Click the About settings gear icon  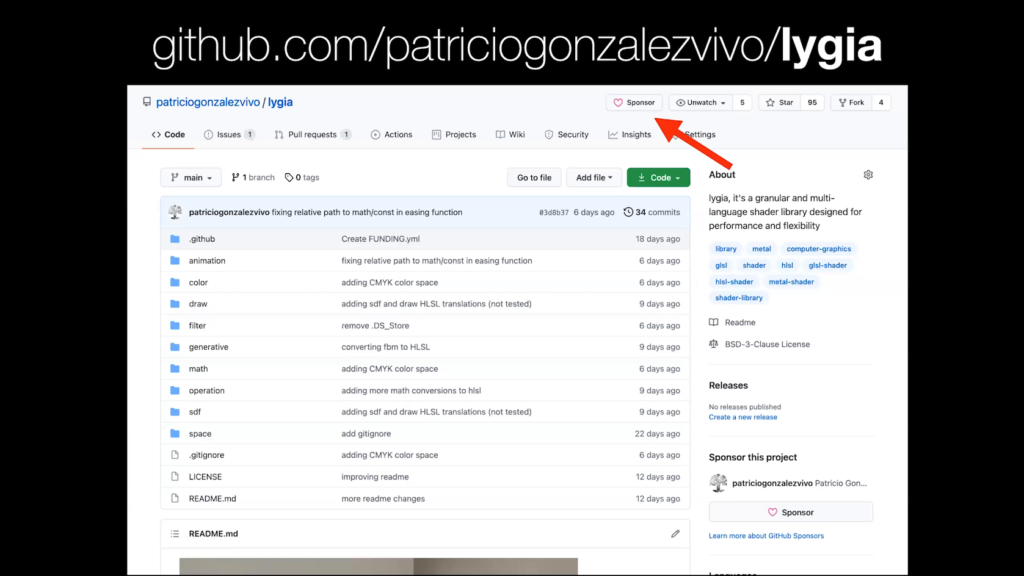868,175
